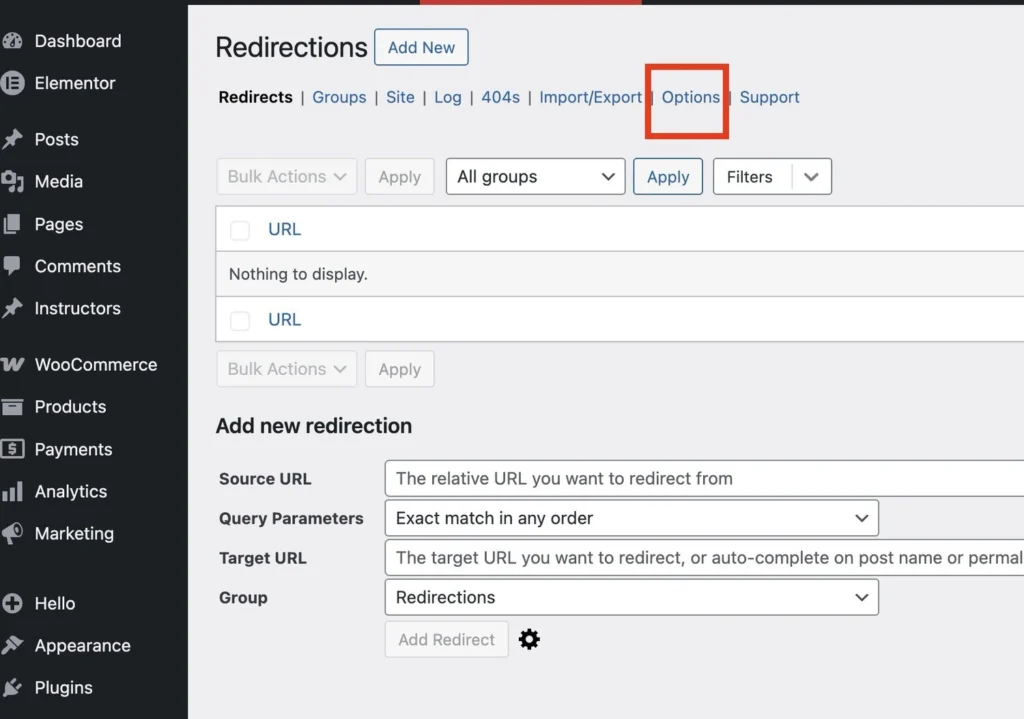Open the 404s tab
The image size is (1024, 719).
point(500,97)
